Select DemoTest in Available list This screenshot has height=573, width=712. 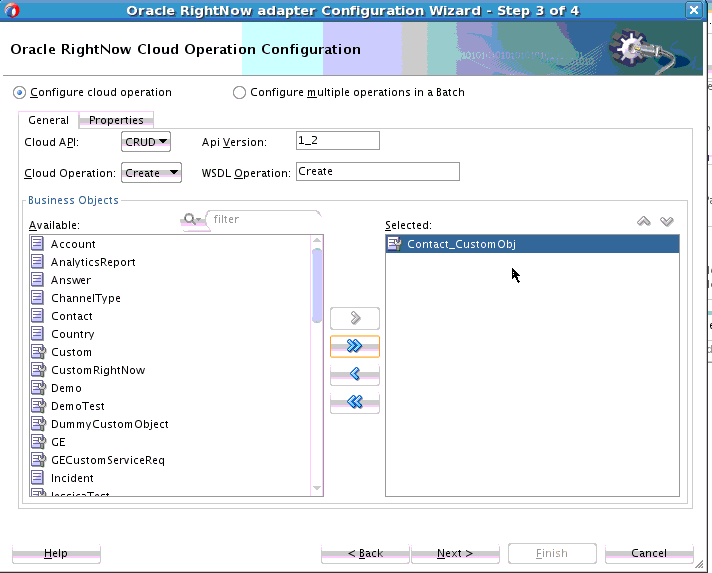(x=78, y=406)
